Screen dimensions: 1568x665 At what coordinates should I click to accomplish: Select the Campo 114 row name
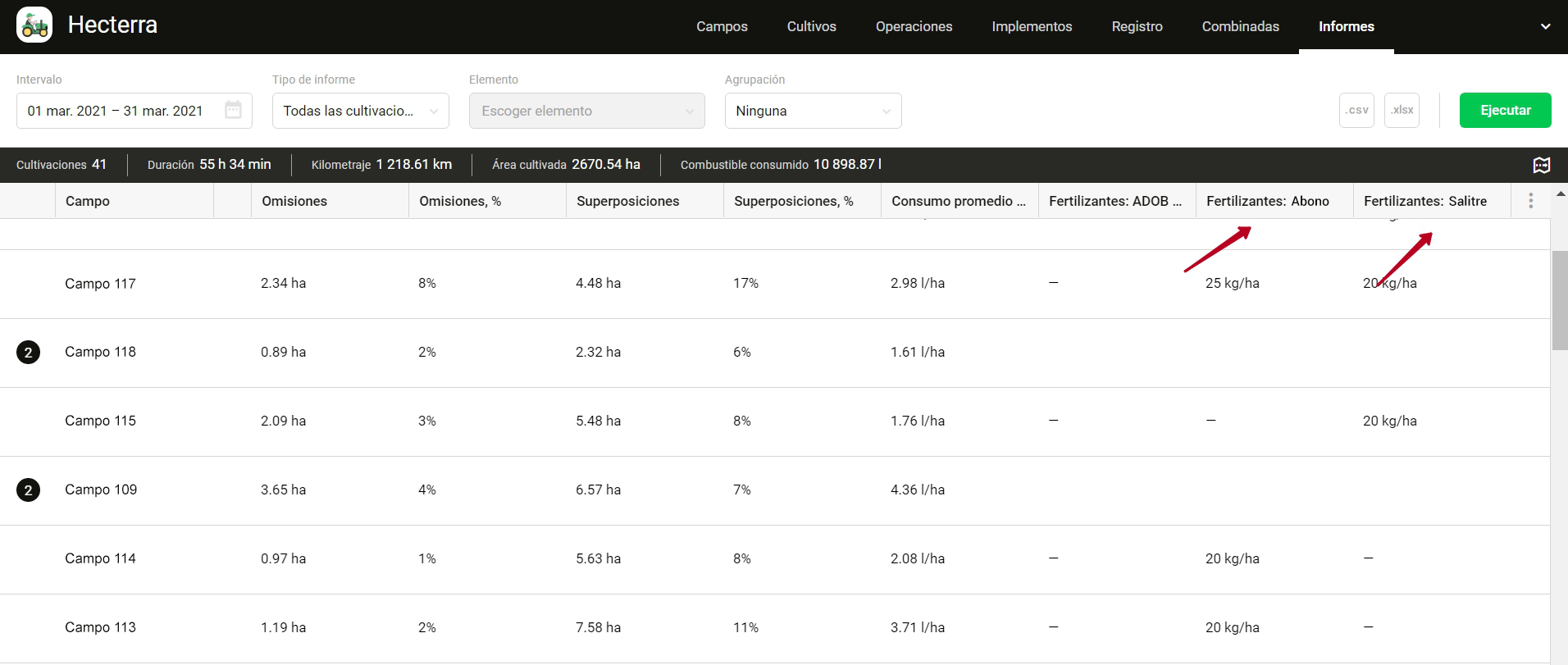click(100, 558)
